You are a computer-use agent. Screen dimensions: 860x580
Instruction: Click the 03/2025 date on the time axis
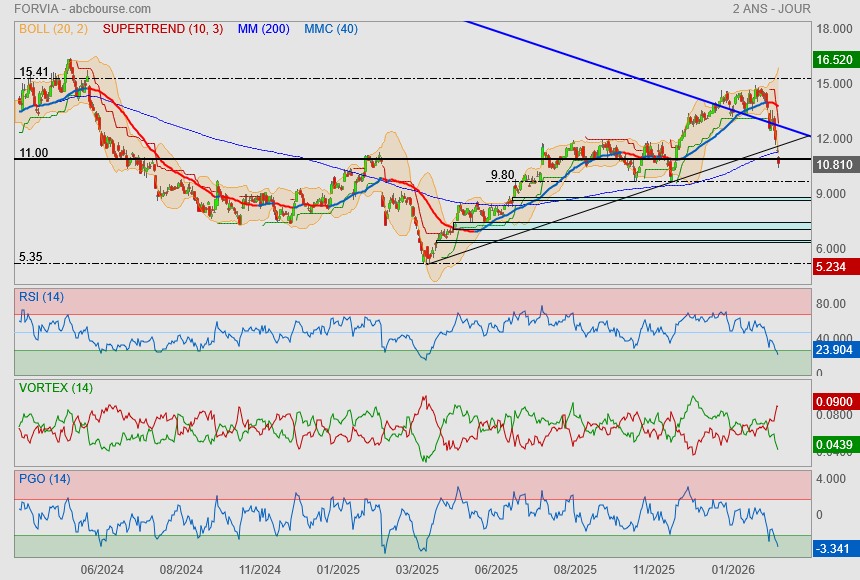coord(417,570)
